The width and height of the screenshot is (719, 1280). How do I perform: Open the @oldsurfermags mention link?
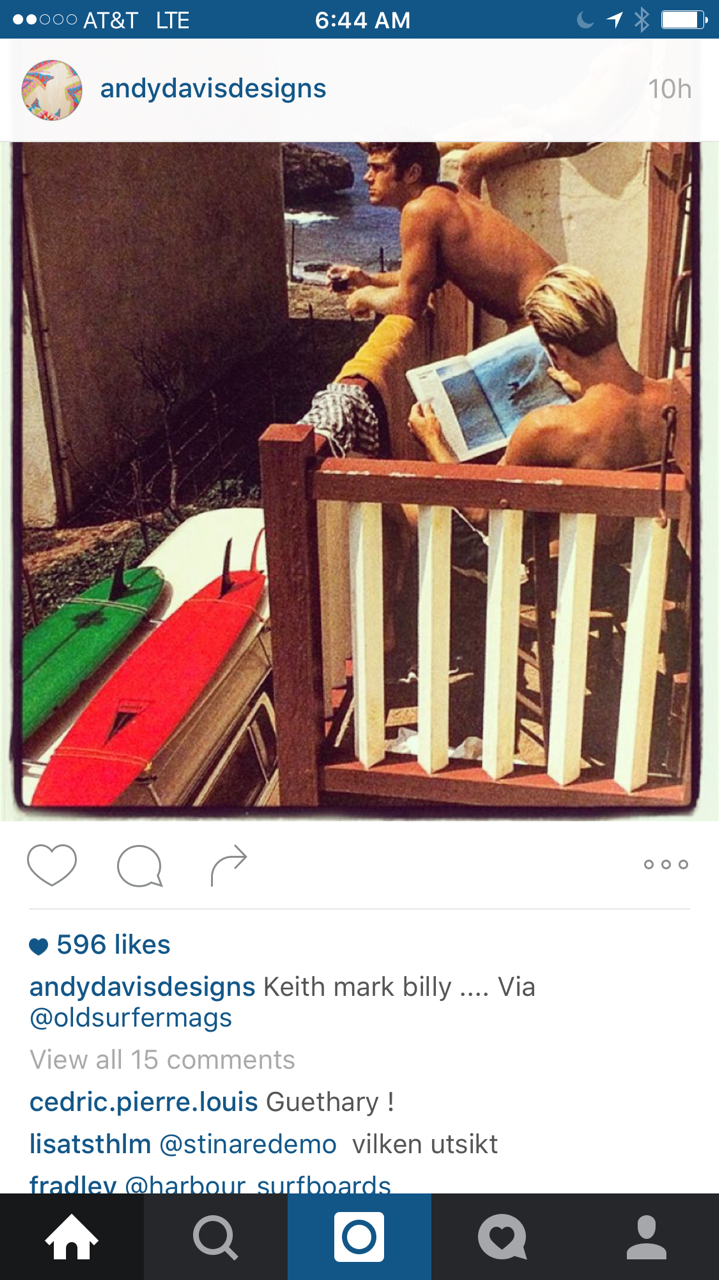pyautogui.click(x=131, y=1018)
